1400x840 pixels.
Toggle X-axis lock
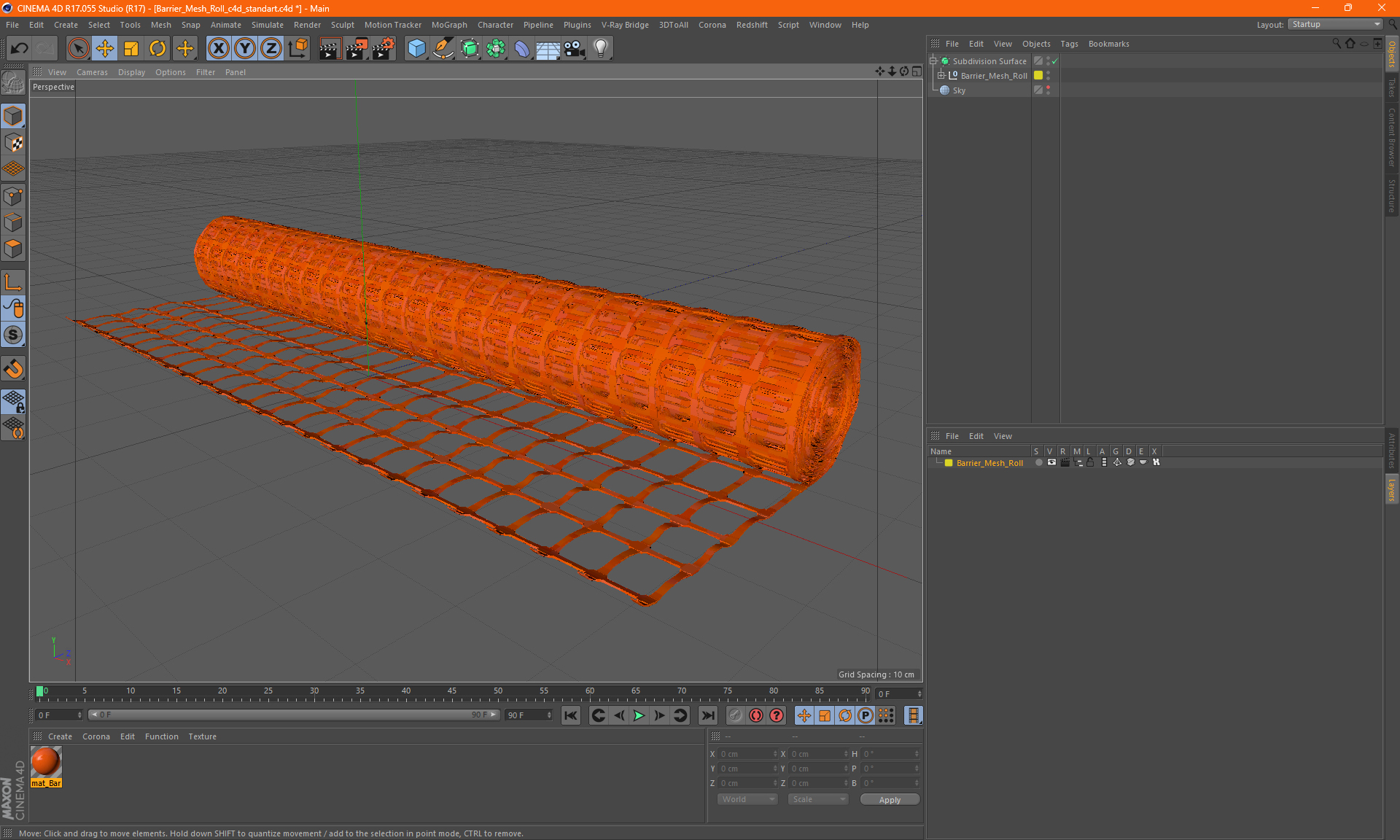coord(218,49)
